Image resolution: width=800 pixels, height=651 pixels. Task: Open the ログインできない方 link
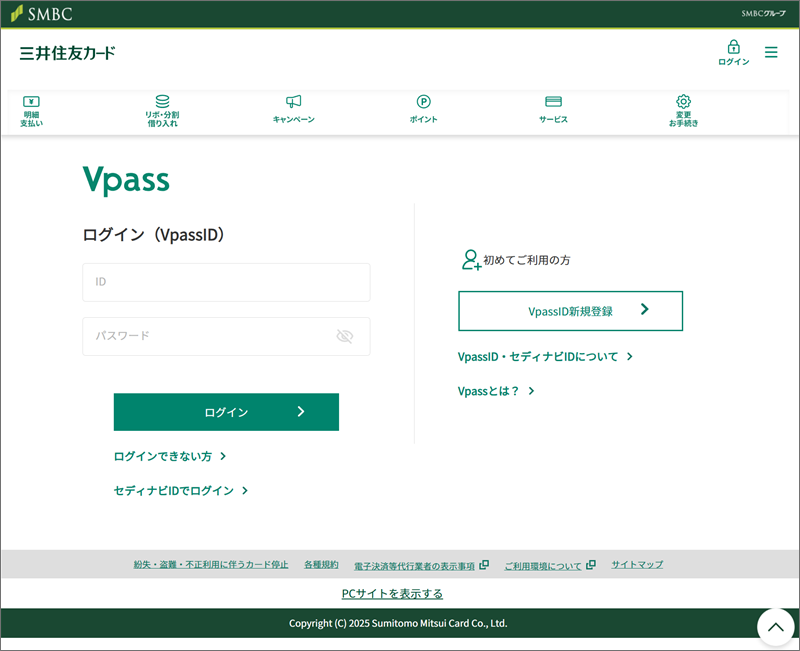[x=170, y=456]
